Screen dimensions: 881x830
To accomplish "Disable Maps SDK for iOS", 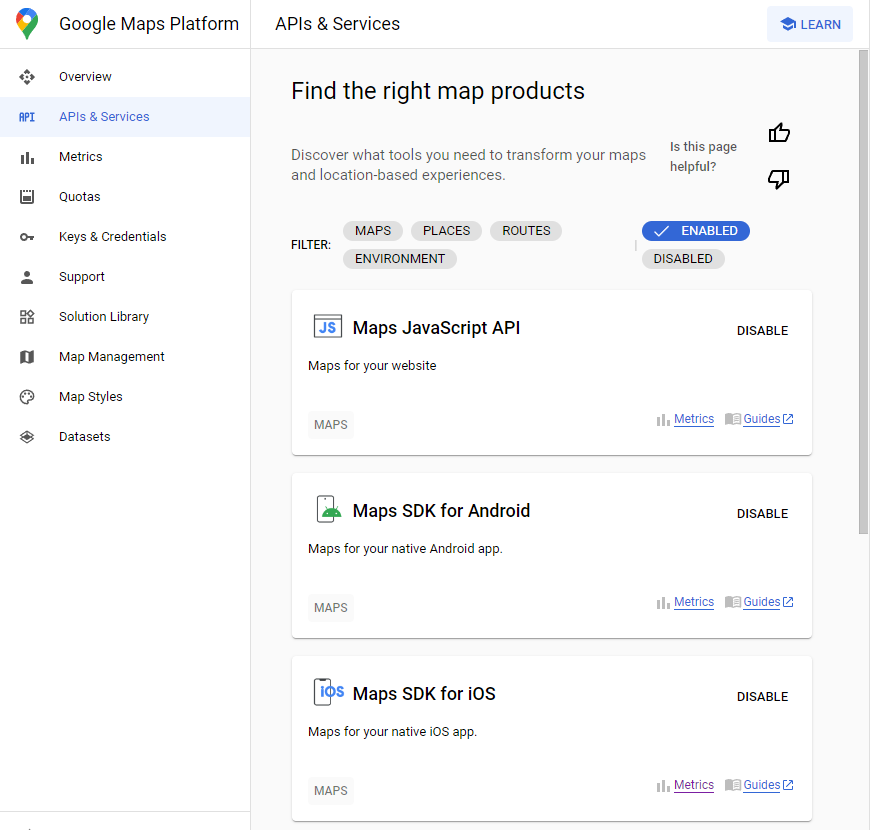I will tap(762, 697).
